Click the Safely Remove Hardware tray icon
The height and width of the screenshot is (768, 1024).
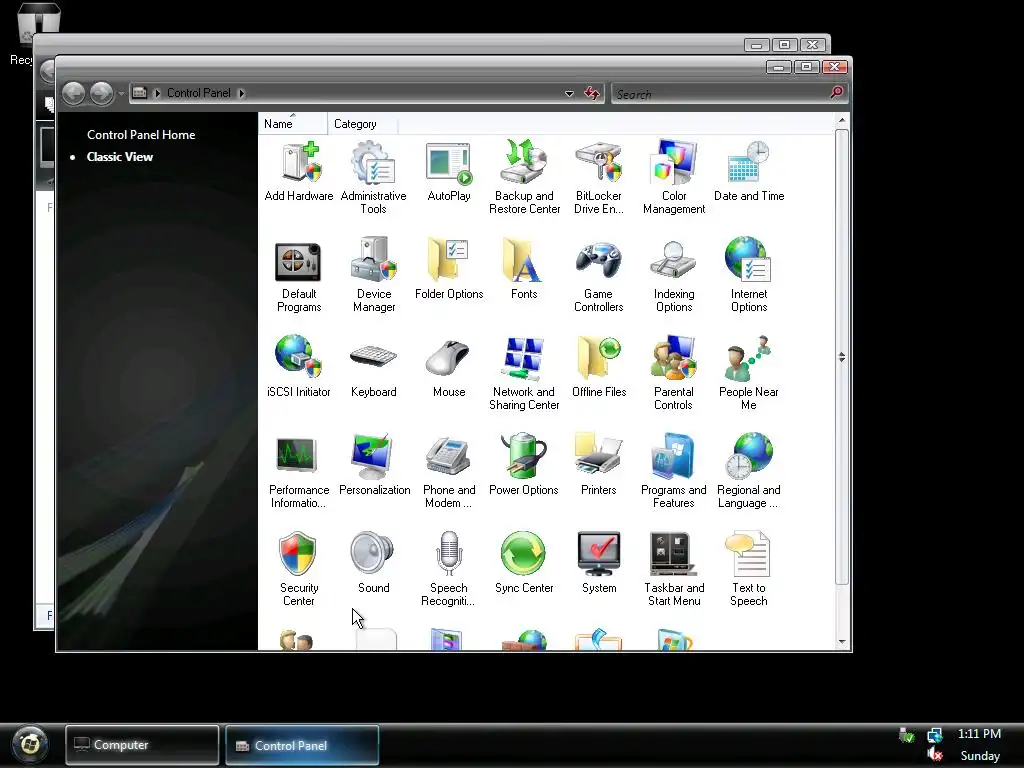[906, 735]
